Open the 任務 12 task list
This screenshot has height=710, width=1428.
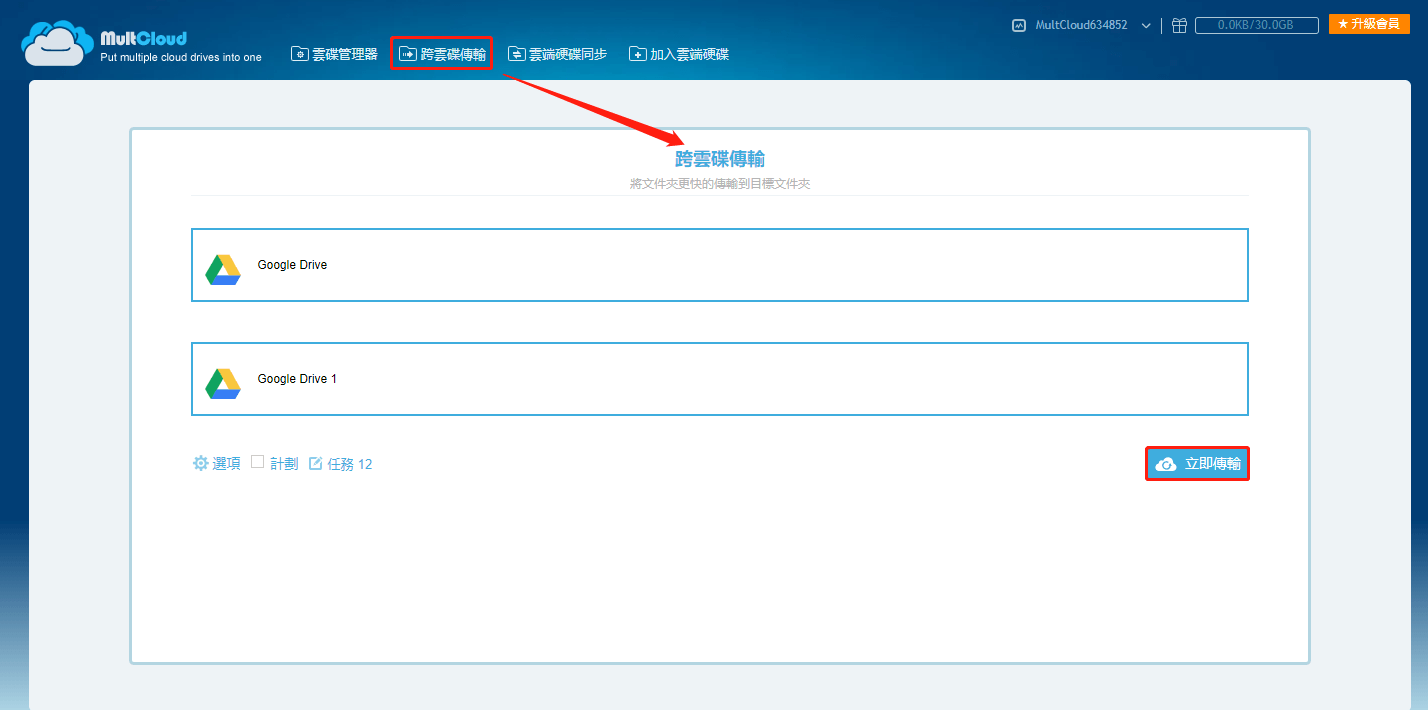coord(350,464)
